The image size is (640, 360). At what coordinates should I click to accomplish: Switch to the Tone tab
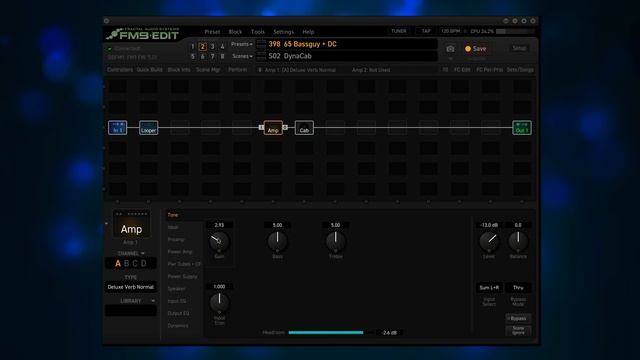[173, 215]
